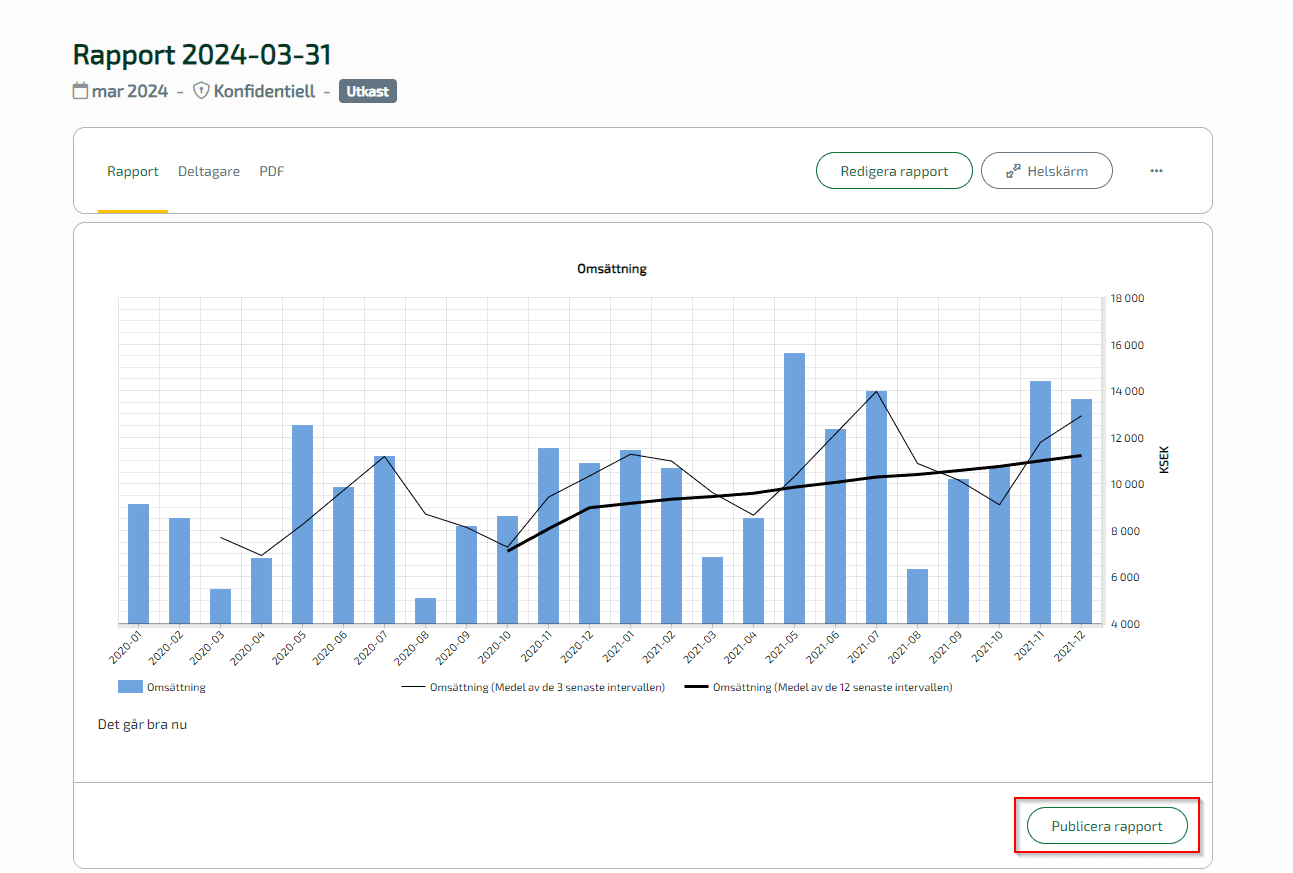This screenshot has width=1293, height=873.
Task: Click the comment text Det går bra nu
Action: pos(142,724)
